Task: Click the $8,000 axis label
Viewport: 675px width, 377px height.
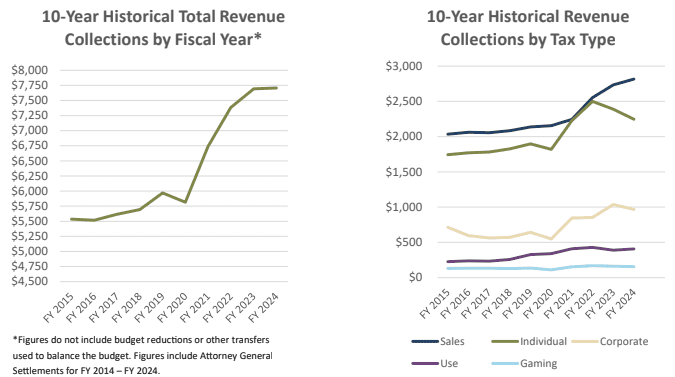Action: click(30, 70)
